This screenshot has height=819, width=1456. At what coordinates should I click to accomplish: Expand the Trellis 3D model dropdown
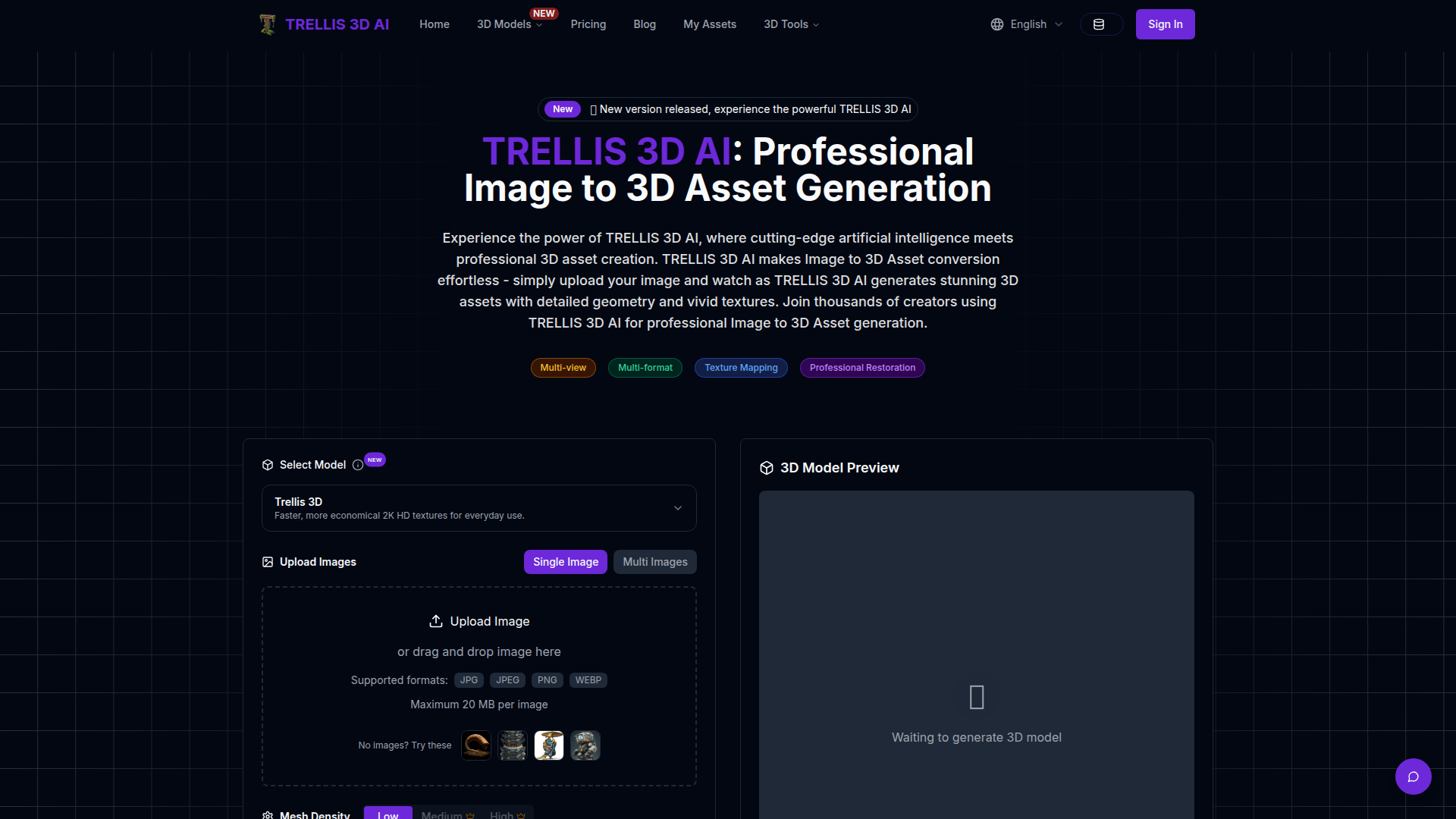(479, 508)
